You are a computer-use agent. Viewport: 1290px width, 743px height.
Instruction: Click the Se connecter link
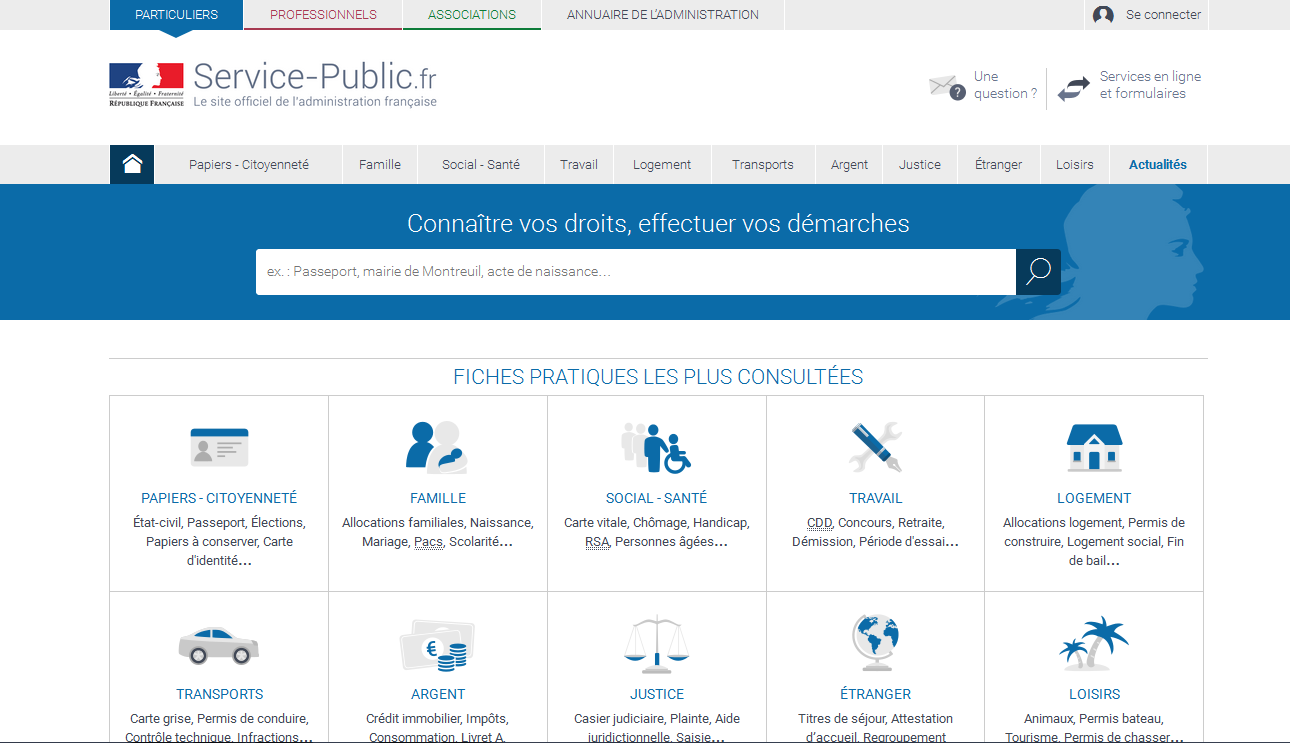(1163, 15)
